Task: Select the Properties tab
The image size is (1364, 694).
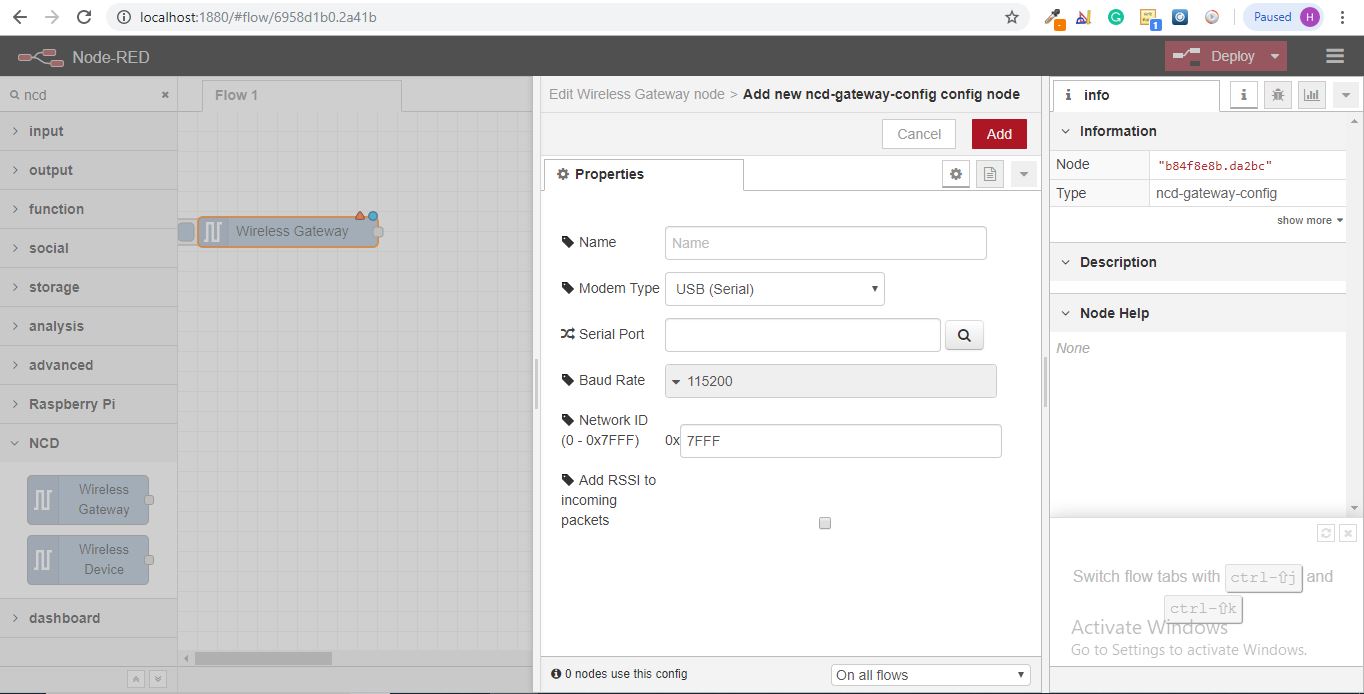Action: coord(643,174)
